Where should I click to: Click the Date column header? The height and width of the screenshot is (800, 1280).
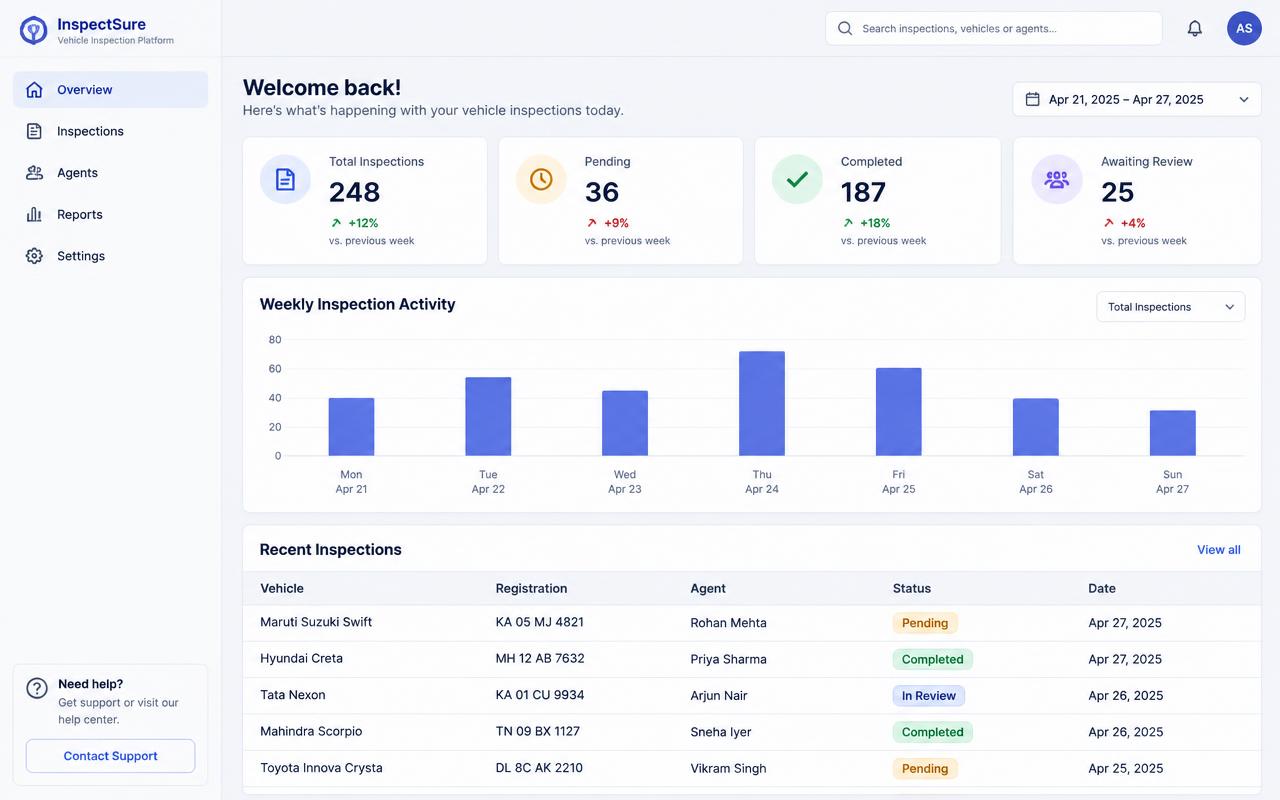[1102, 588]
